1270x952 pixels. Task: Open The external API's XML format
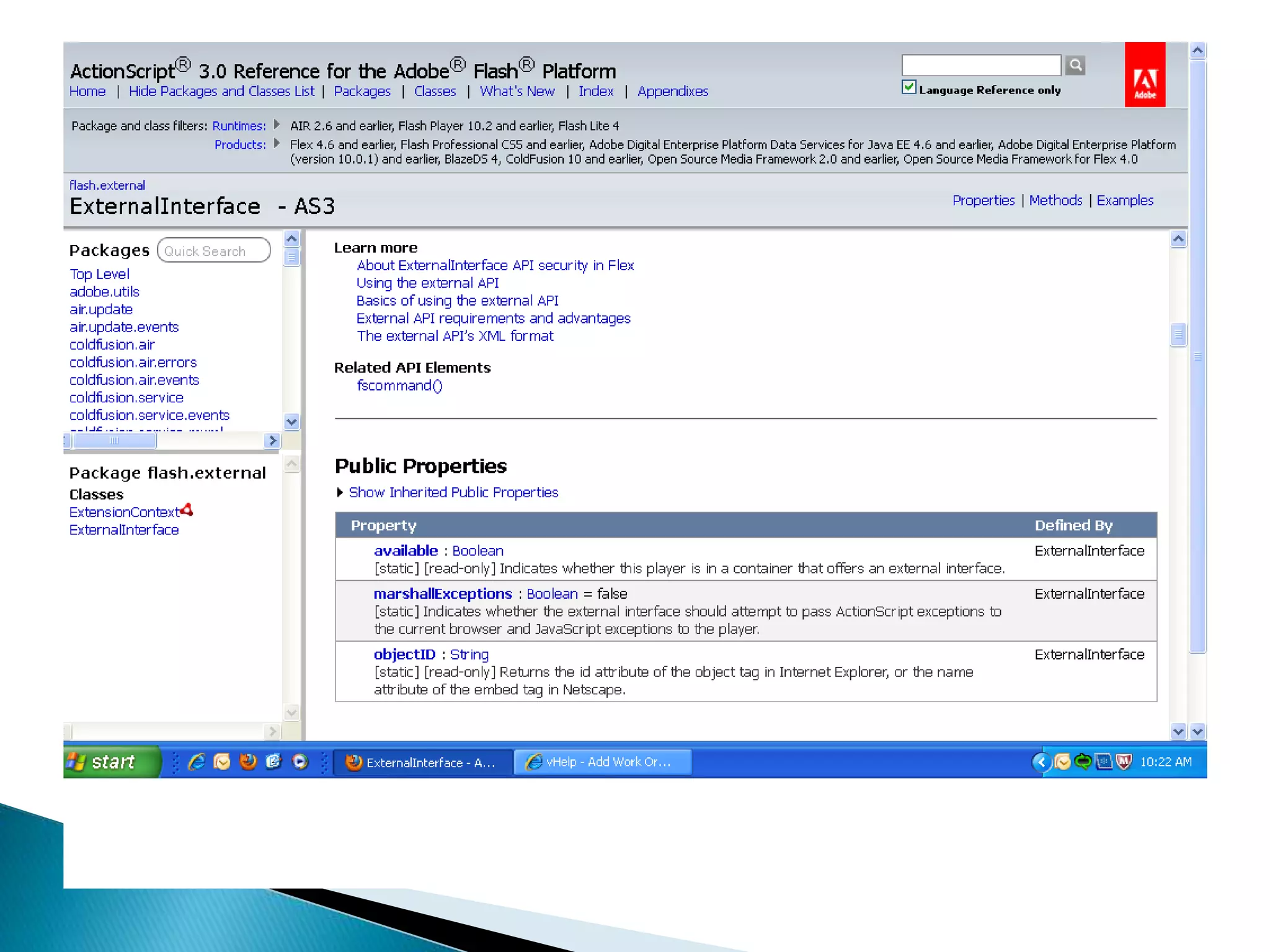455,336
